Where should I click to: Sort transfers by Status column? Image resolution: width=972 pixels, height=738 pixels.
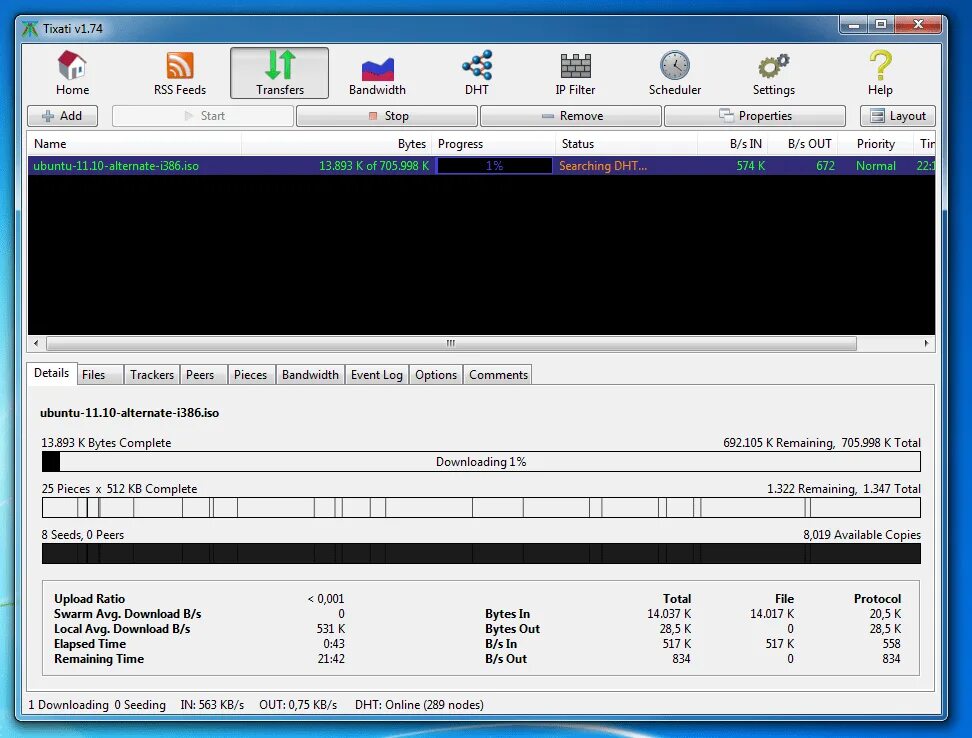coord(626,144)
